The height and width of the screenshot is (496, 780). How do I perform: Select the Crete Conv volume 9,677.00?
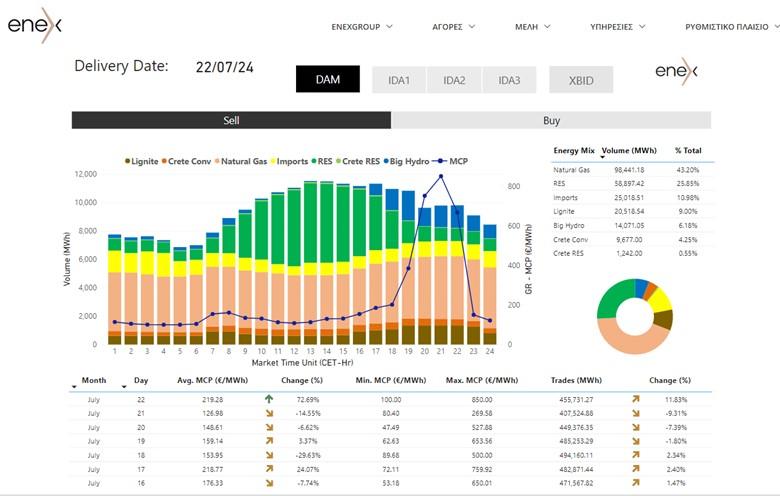click(x=629, y=239)
